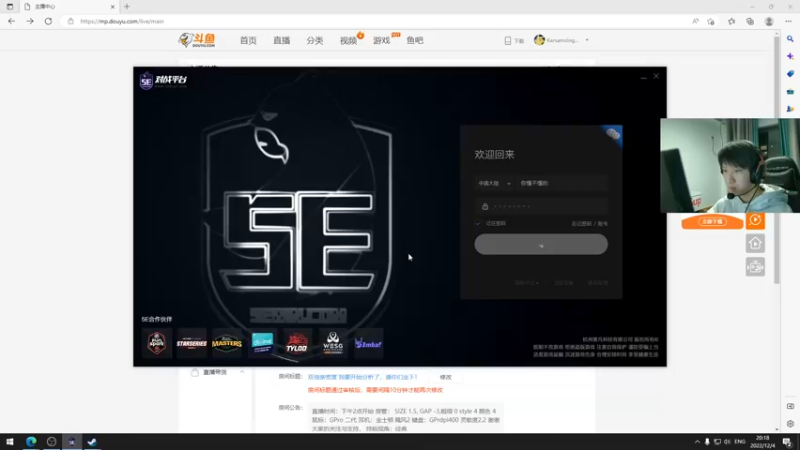Image resolution: width=800 pixels, height=450 pixels.
Task: Open Steam from the taskbar
Action: 92,442
